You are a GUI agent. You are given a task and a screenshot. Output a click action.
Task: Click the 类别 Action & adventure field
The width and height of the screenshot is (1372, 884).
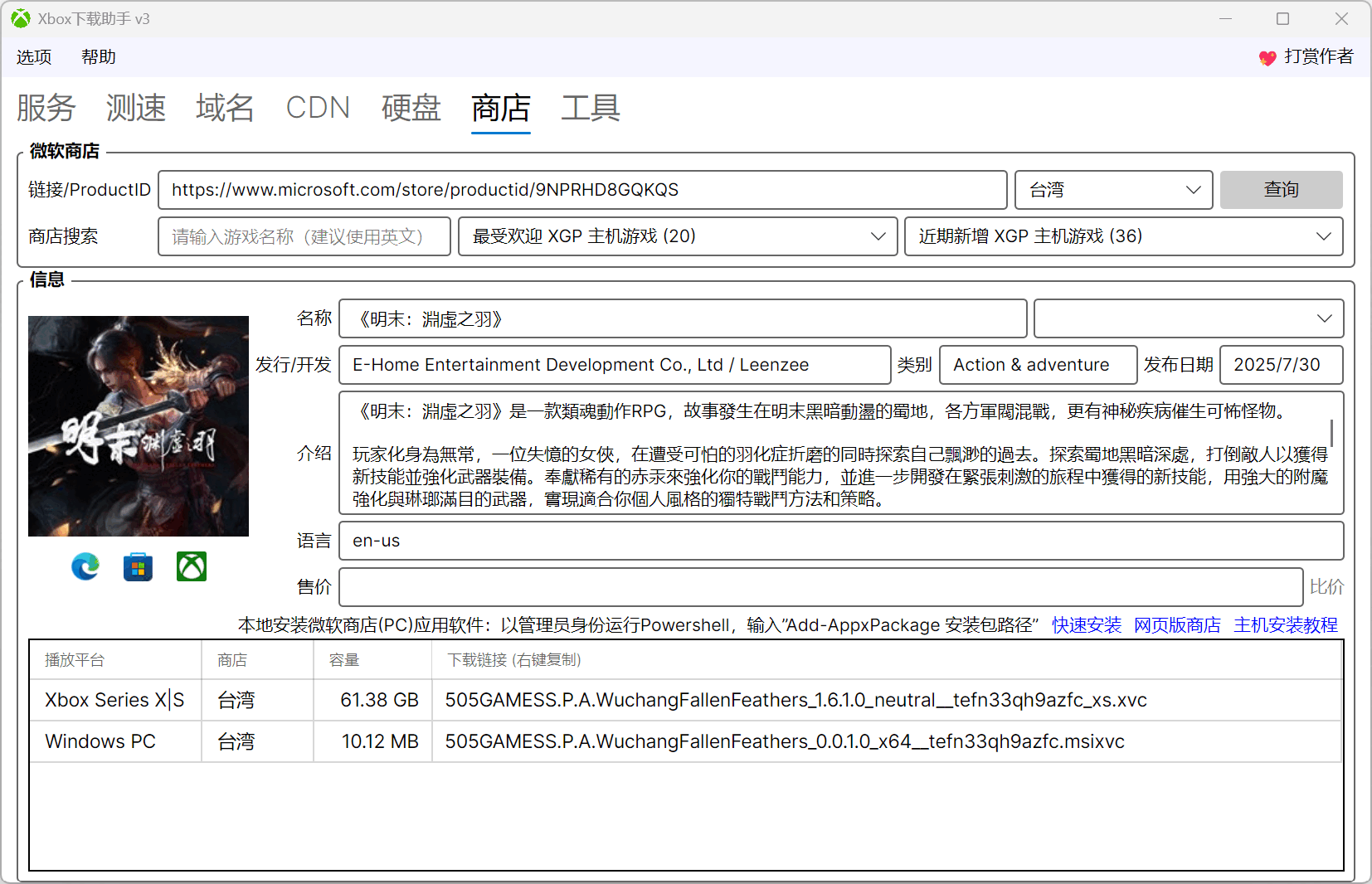pos(1038,365)
